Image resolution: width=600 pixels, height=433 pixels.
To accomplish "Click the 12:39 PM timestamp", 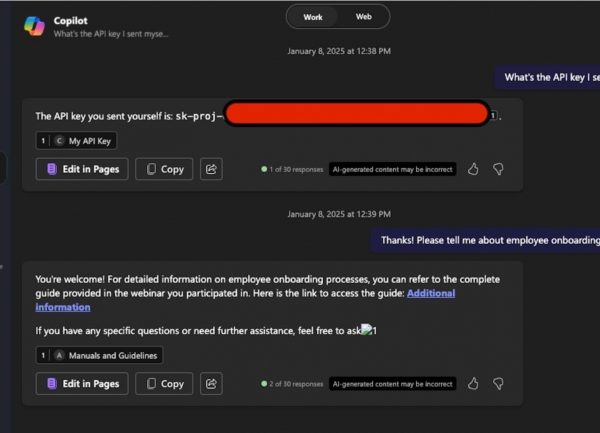I will tap(339, 214).
